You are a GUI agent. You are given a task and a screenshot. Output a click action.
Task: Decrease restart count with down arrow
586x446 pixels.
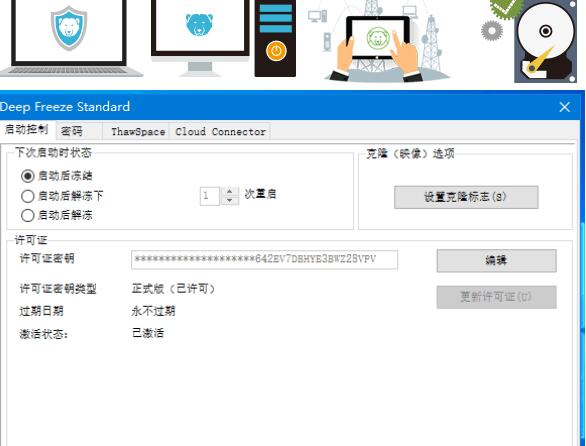point(230,200)
